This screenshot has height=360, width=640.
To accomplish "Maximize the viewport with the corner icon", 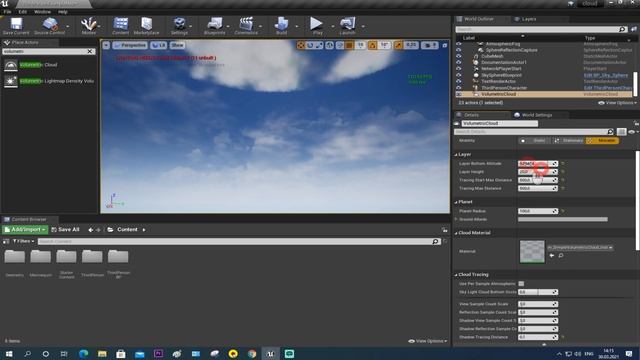I will click(444, 45).
